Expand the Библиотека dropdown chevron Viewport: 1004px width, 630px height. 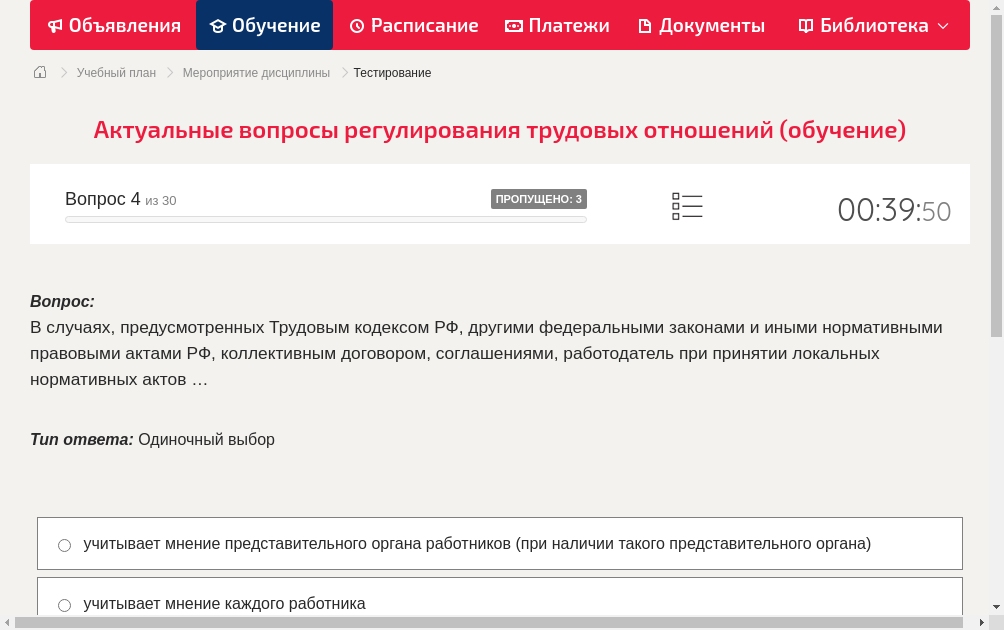[944, 25]
